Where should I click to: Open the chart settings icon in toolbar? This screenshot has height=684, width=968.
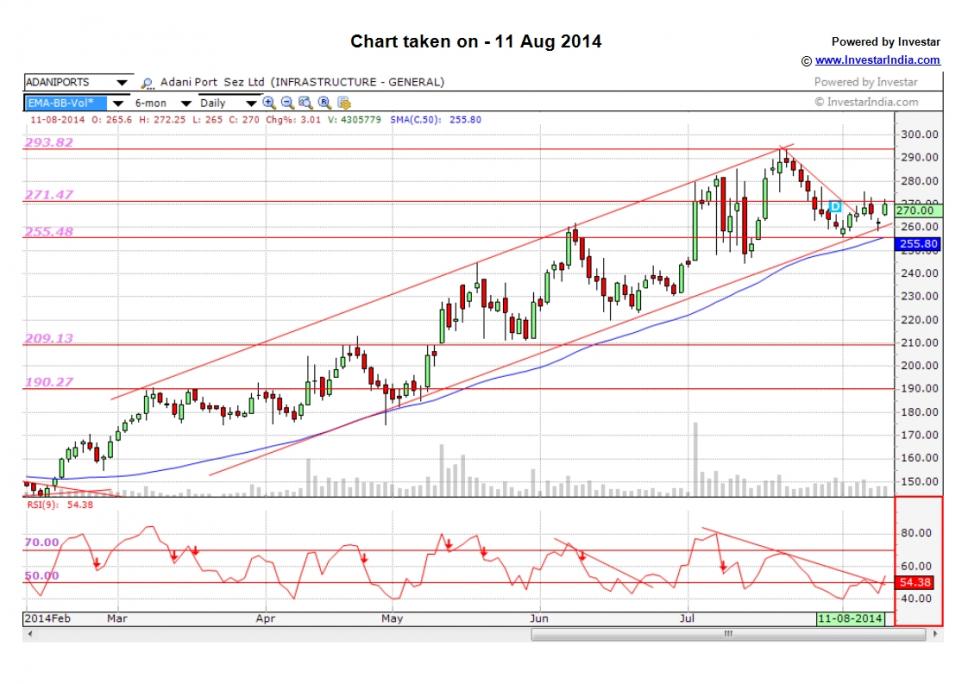coord(344,102)
